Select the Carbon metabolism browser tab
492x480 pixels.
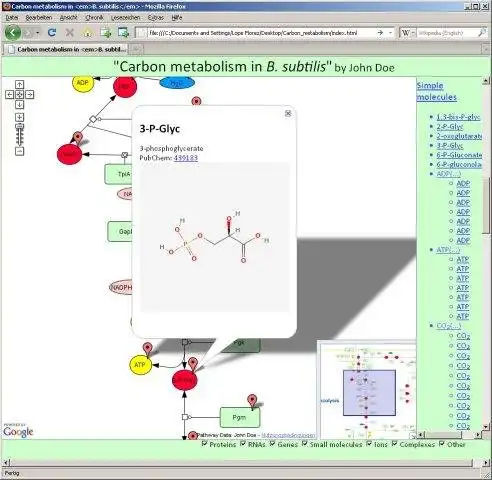click(x=66, y=49)
